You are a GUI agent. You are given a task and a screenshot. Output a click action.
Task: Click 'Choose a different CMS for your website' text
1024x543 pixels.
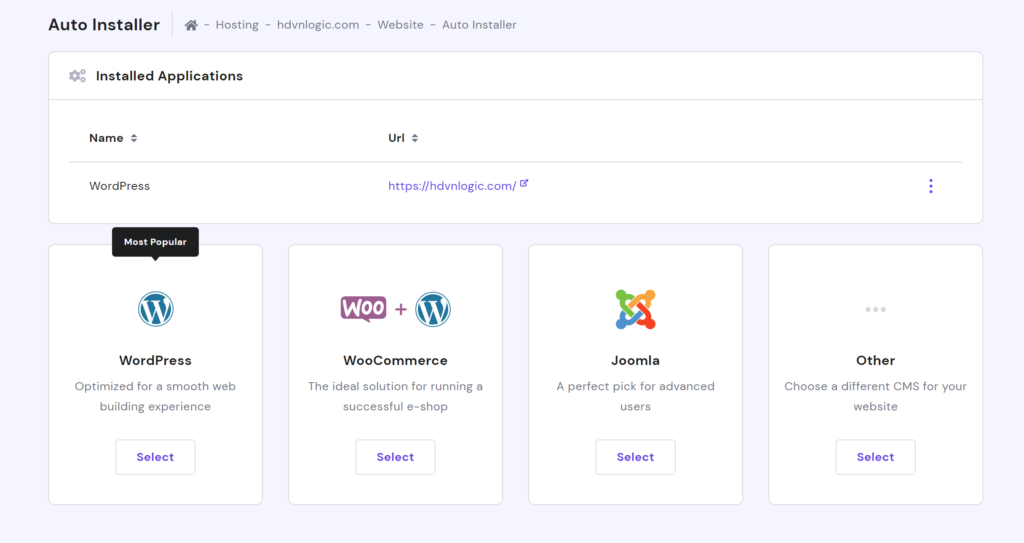[876, 396]
